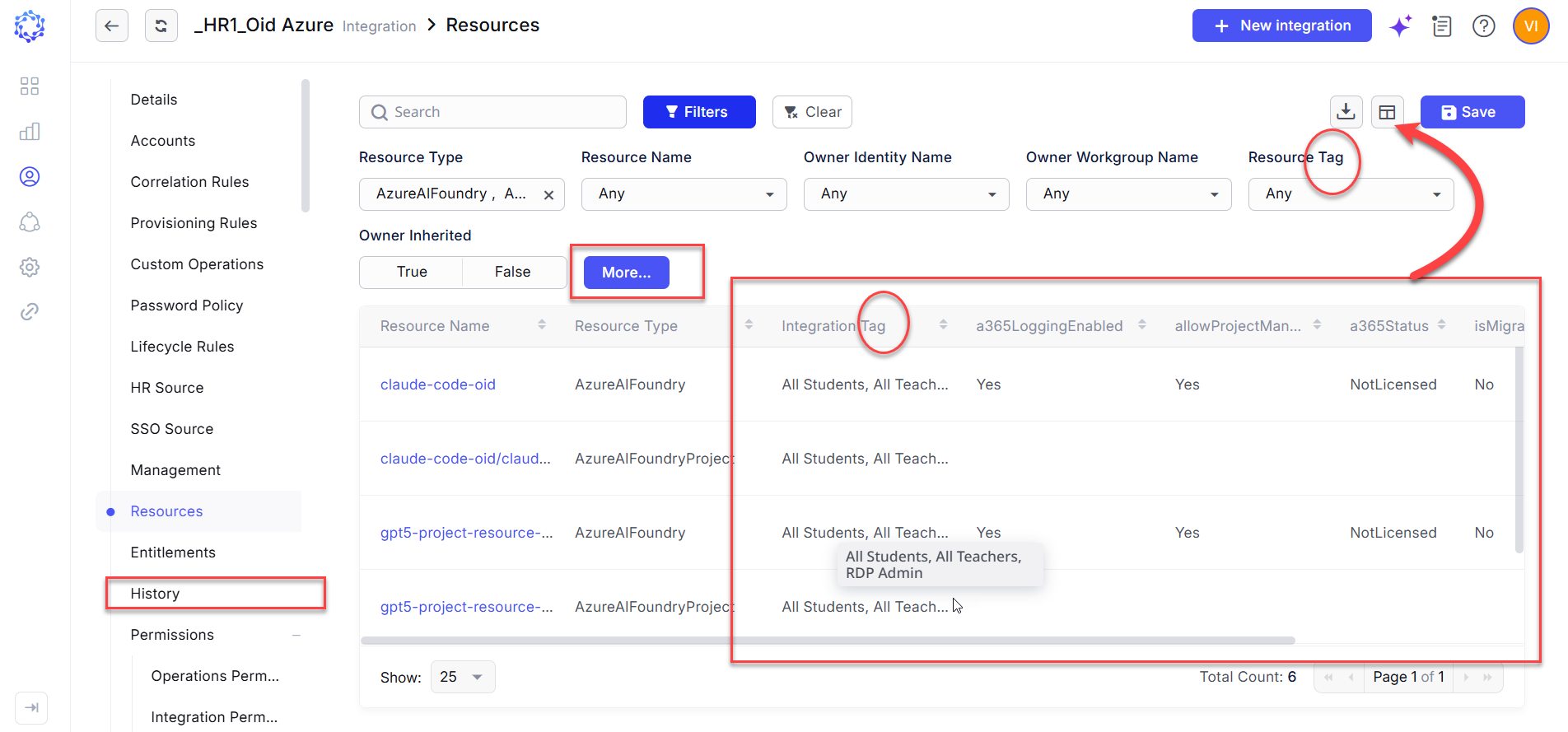Change the Show 25 rows dropdown
This screenshot has height=732, width=1568.
(463, 677)
